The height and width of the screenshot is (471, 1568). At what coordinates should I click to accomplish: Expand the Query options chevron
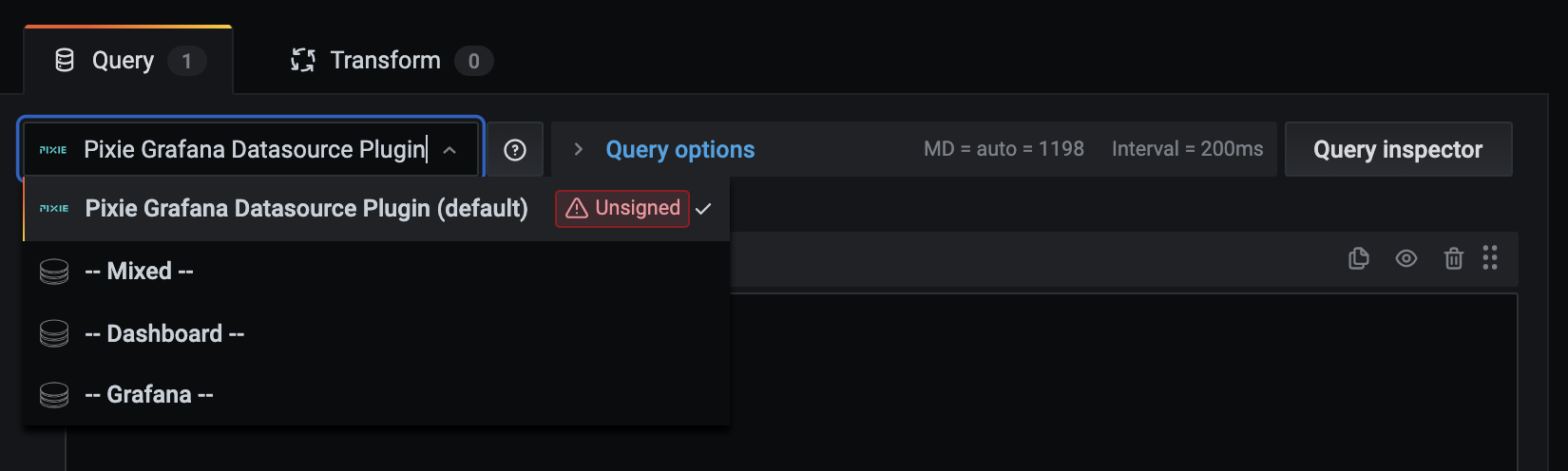point(578,150)
